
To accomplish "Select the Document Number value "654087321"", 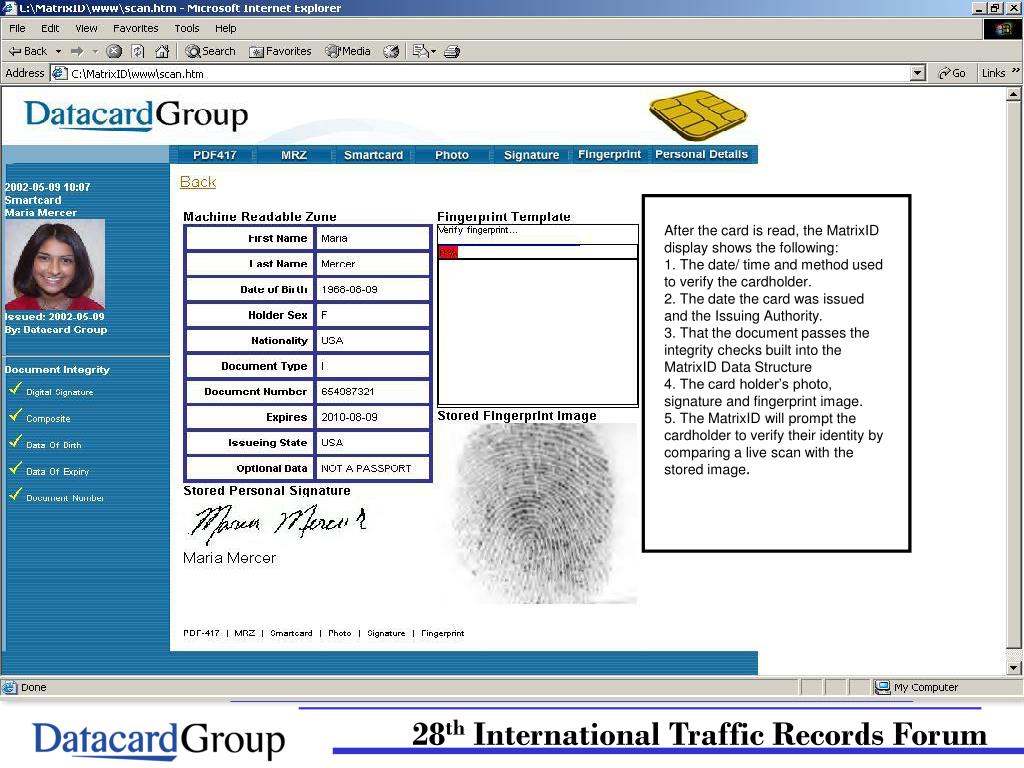I will tap(347, 391).
